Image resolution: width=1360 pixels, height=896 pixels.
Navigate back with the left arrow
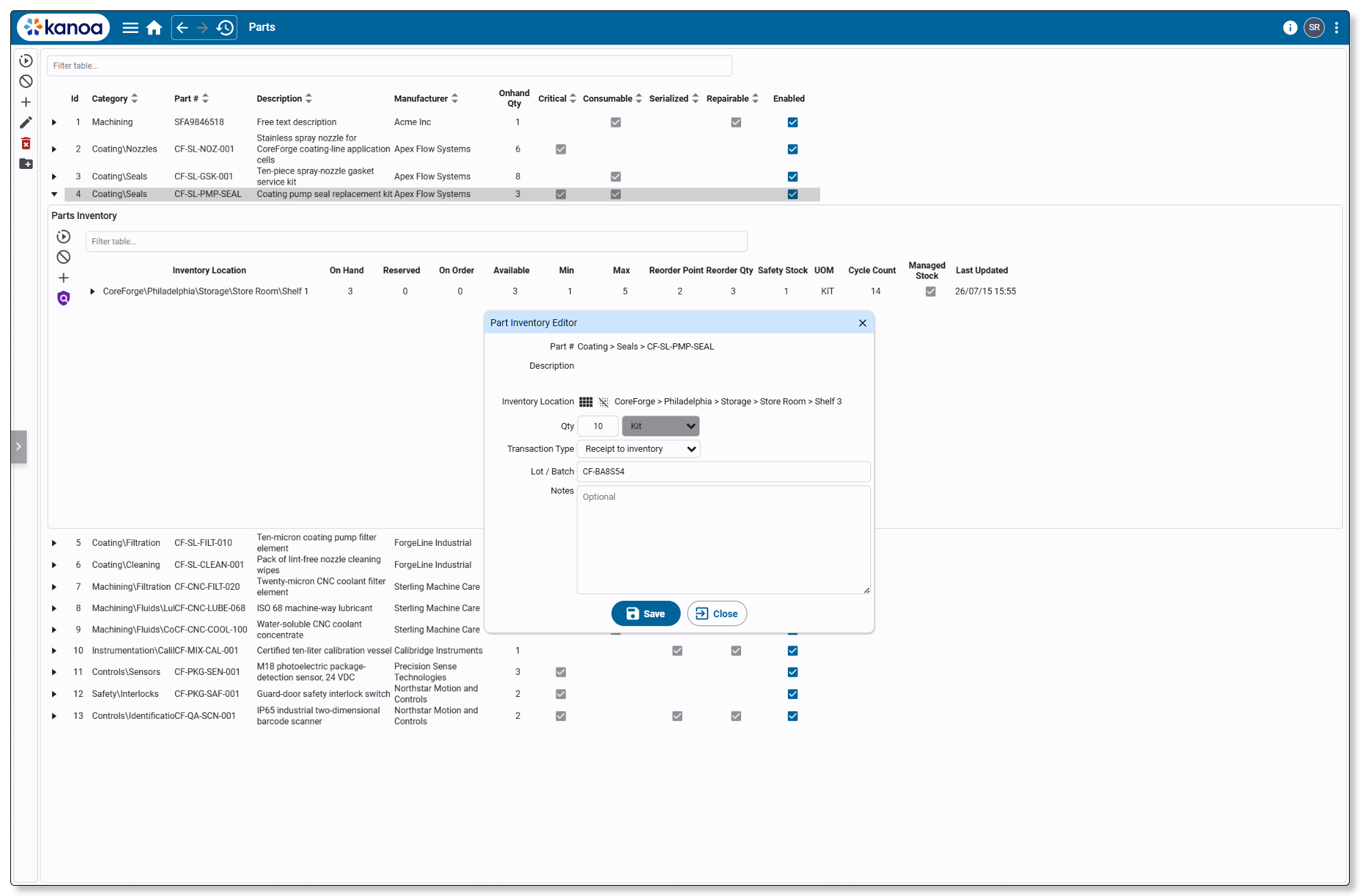coord(182,27)
